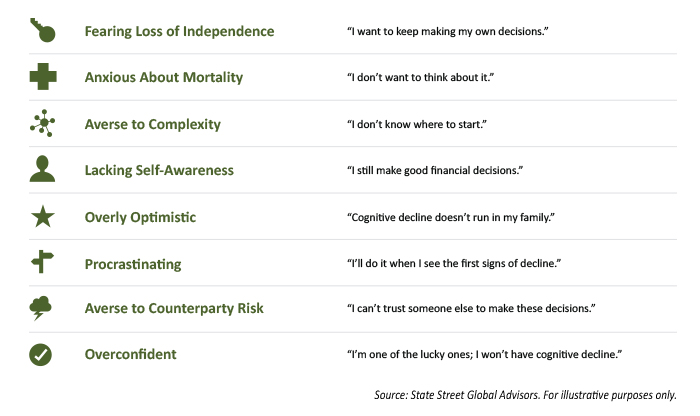Click the Lacking Self-Awareness heading

click(x=159, y=170)
